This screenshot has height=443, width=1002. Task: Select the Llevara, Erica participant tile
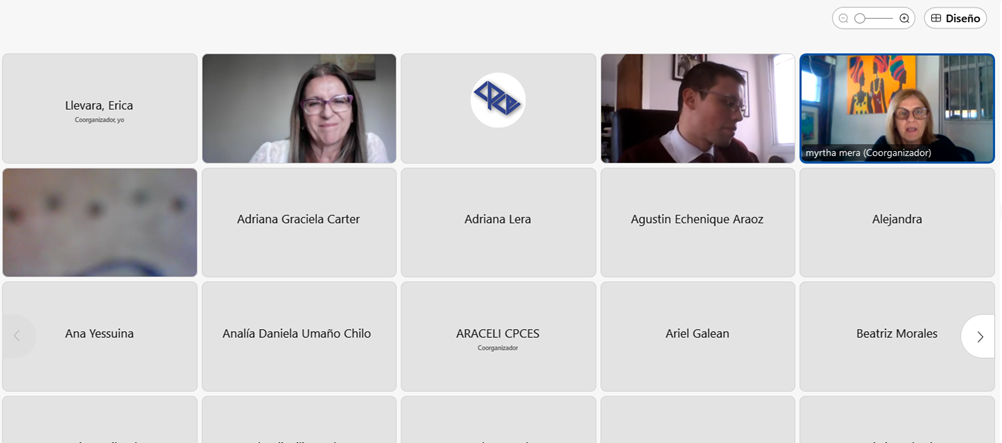tap(100, 108)
